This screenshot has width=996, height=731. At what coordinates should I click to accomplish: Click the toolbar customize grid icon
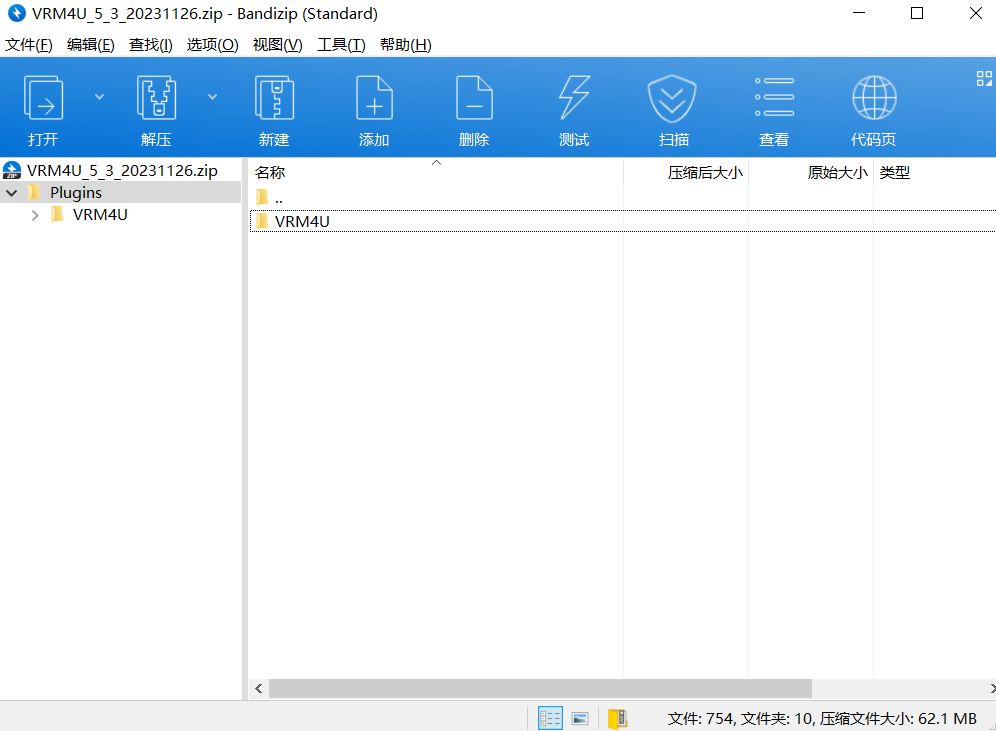[x=984, y=78]
